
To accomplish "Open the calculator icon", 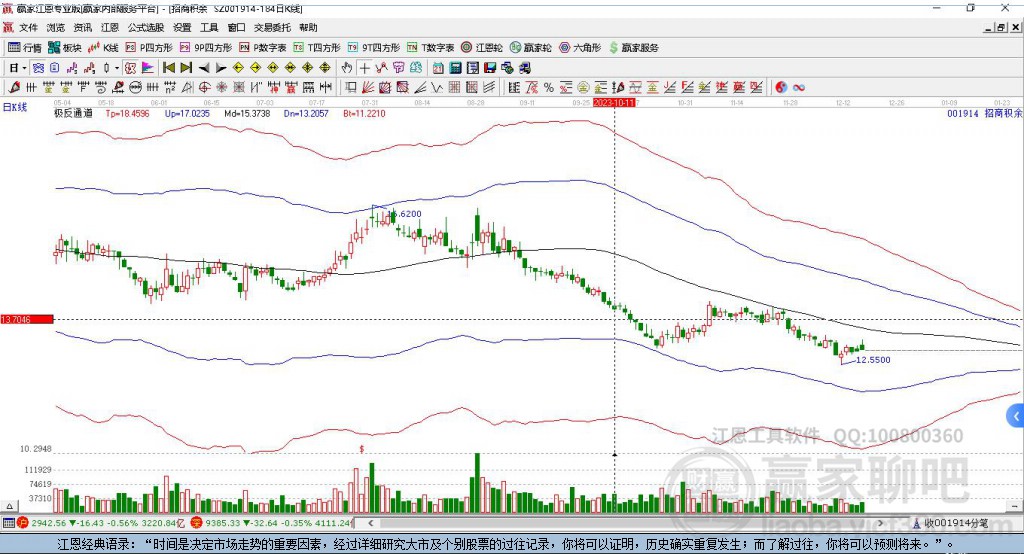I will [x=455, y=67].
